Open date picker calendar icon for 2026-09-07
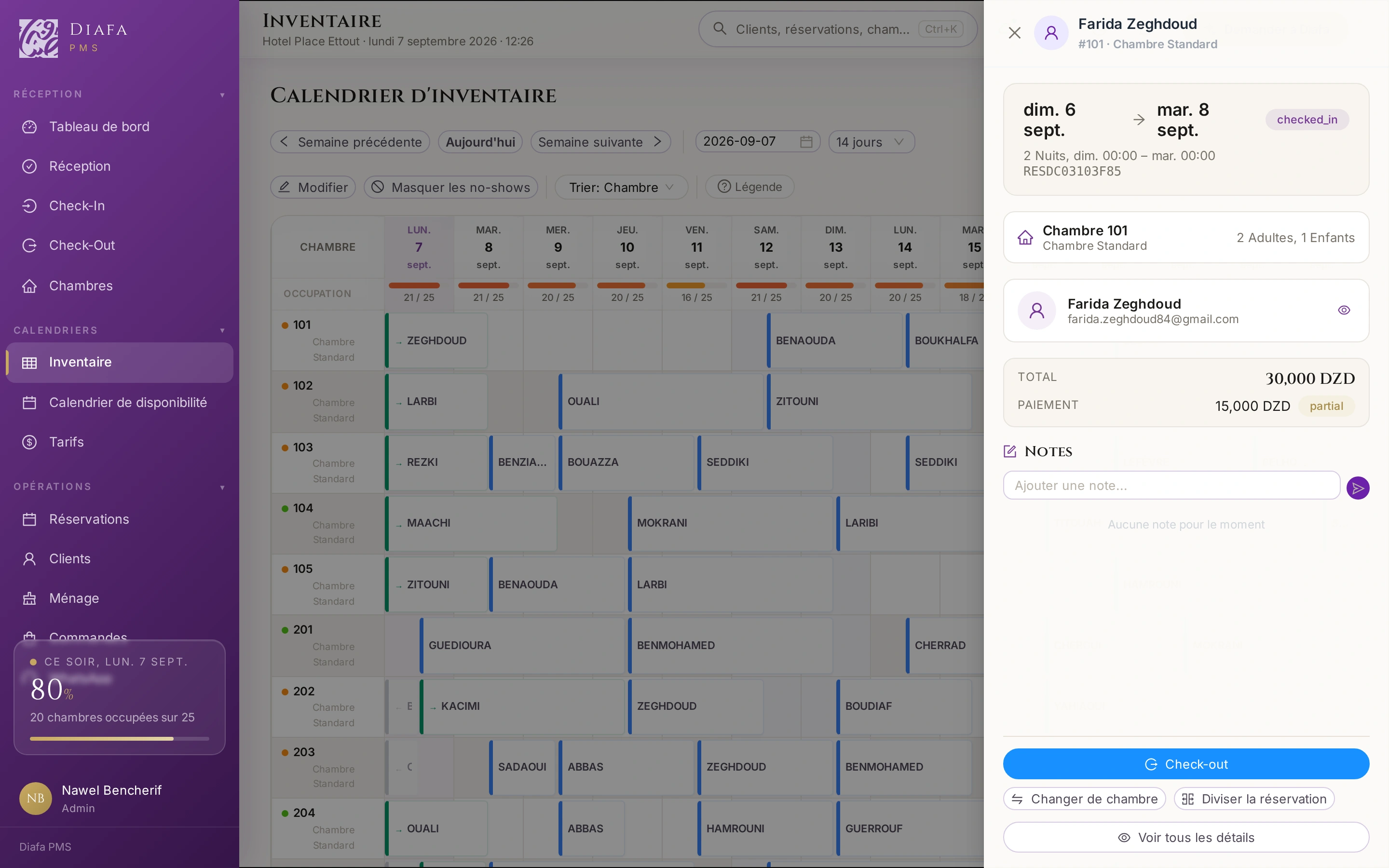 (x=806, y=141)
